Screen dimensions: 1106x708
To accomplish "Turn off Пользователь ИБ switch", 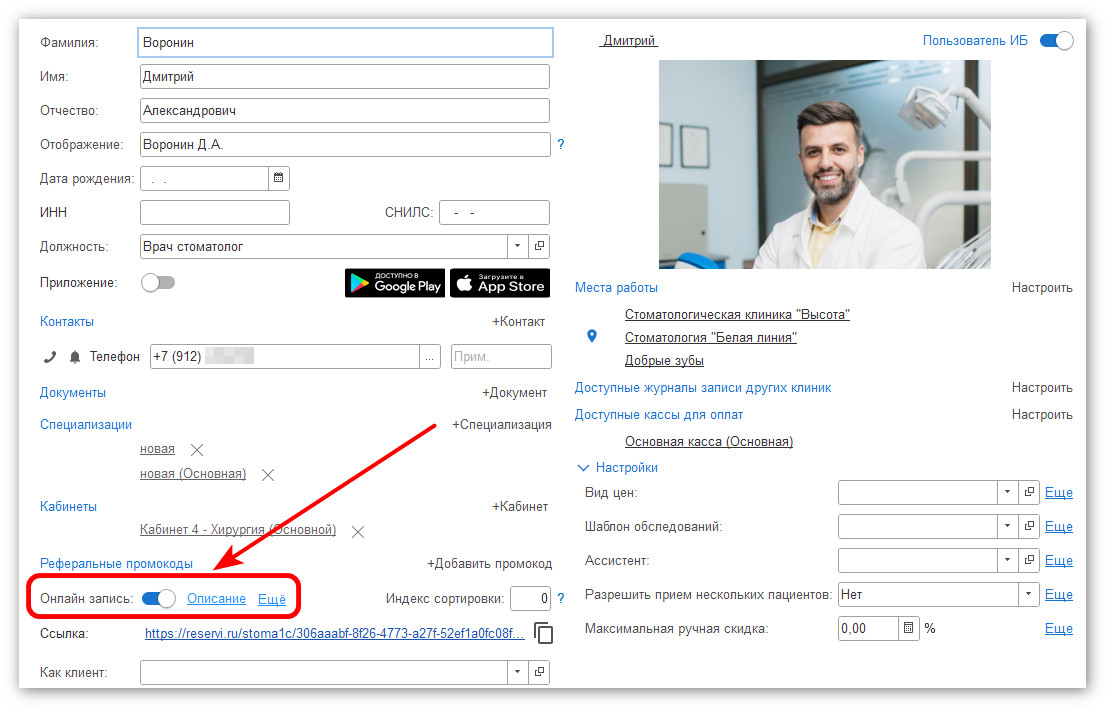I will [1056, 41].
